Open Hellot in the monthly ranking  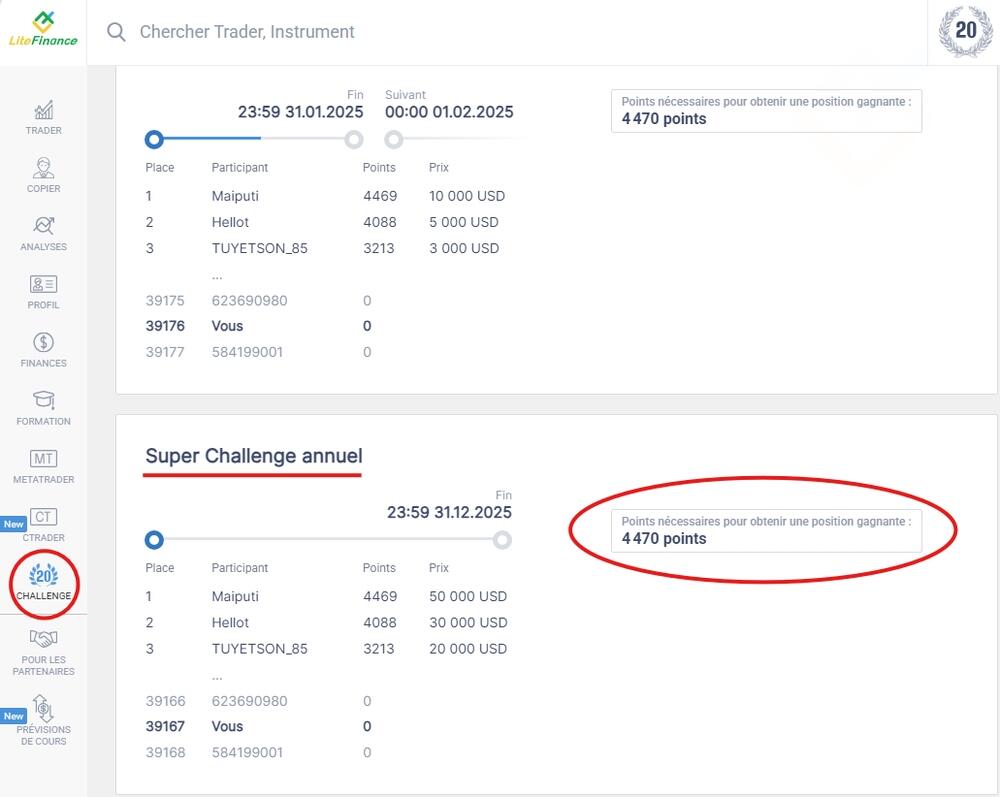pos(230,223)
